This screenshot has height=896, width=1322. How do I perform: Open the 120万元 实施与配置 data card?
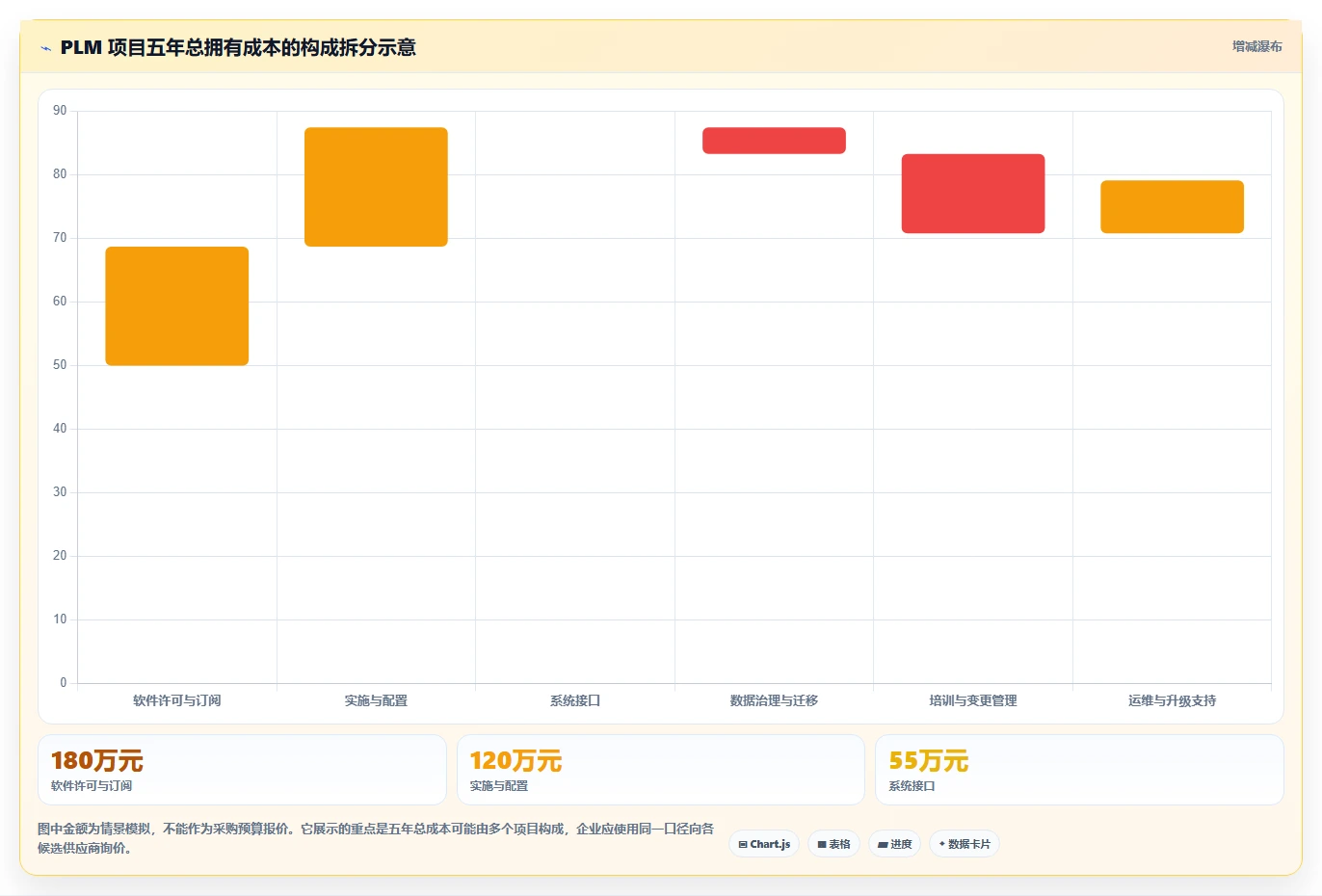(x=661, y=770)
